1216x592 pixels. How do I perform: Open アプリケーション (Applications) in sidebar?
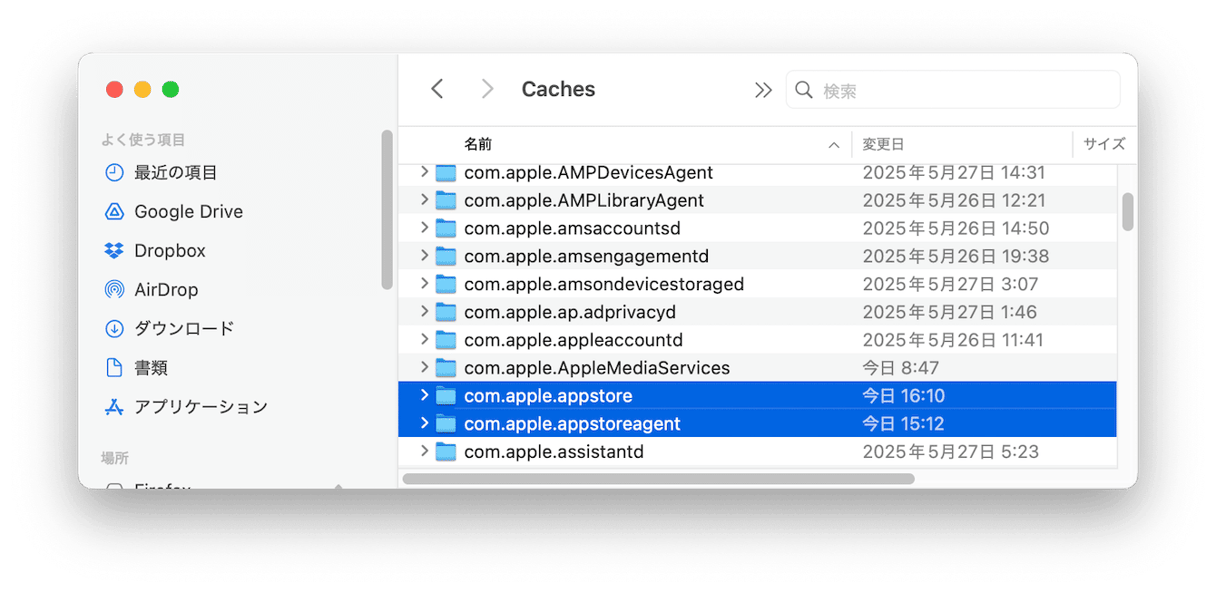[200, 407]
